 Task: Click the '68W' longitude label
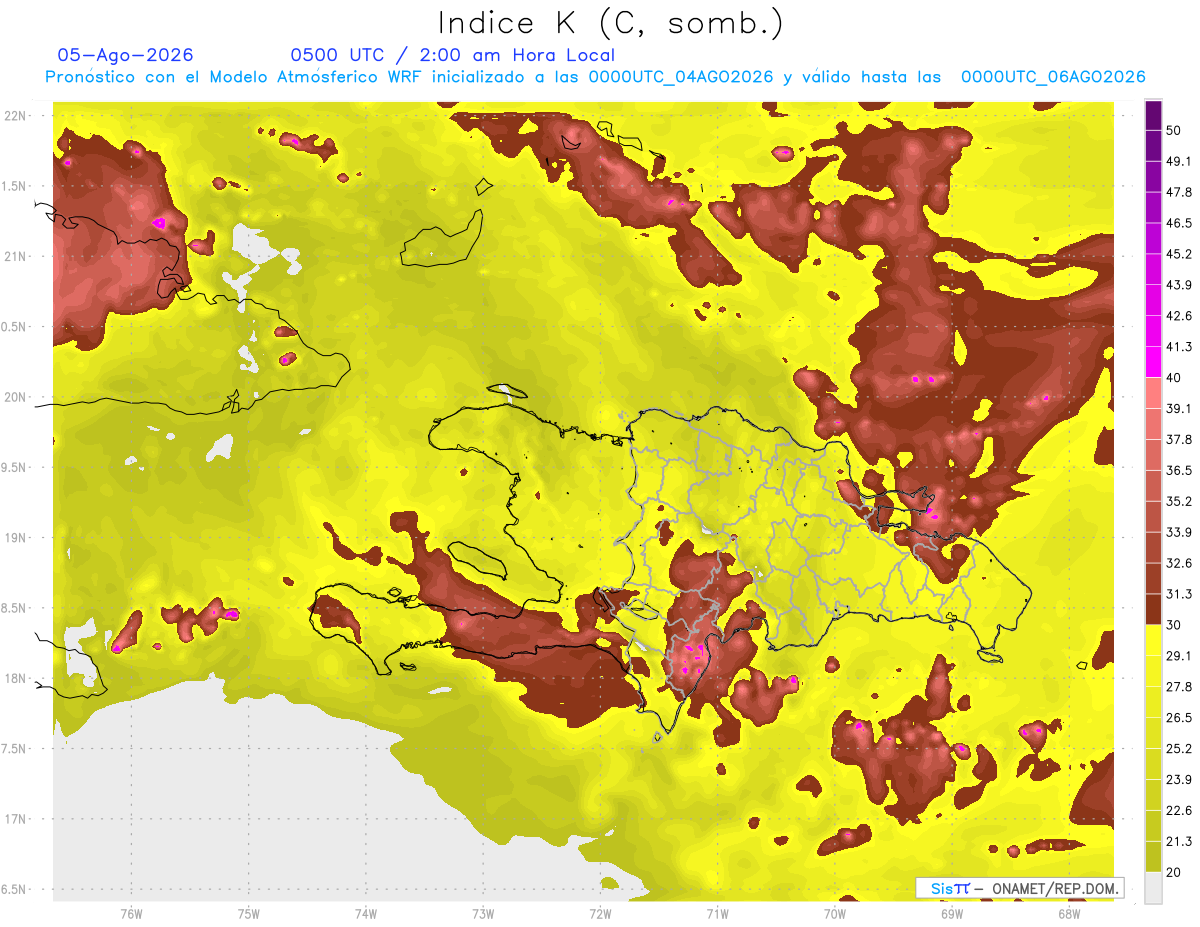[1069, 913]
